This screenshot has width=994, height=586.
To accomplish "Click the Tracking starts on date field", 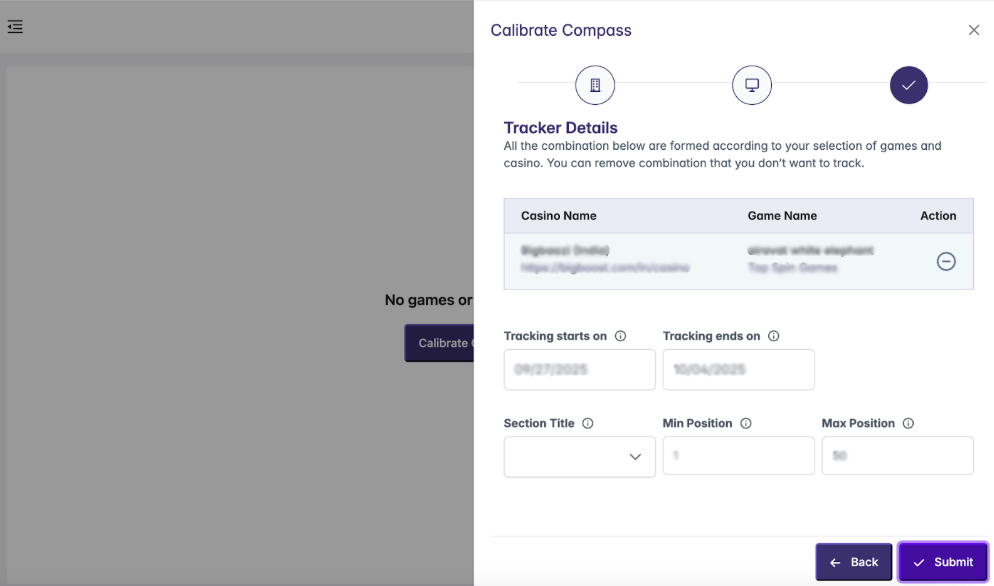I will (x=579, y=369).
